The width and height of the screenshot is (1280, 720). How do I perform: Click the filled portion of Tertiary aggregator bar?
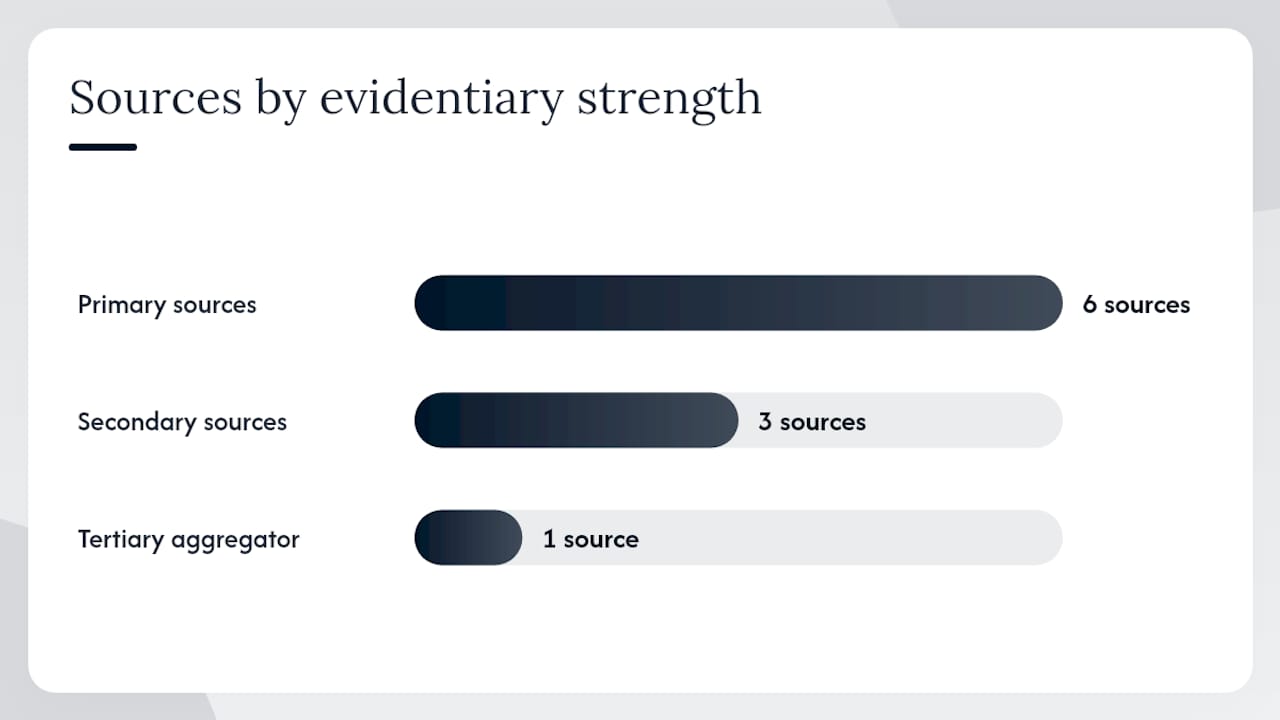[x=468, y=538]
